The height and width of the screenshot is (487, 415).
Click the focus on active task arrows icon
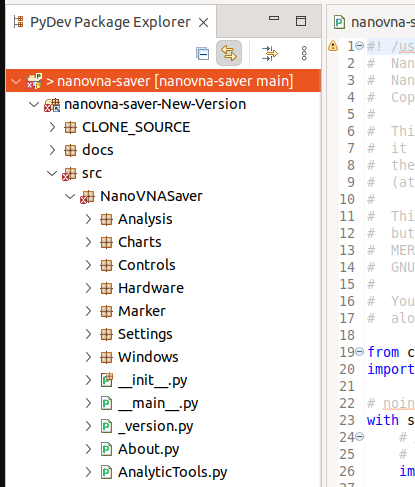[x=270, y=53]
